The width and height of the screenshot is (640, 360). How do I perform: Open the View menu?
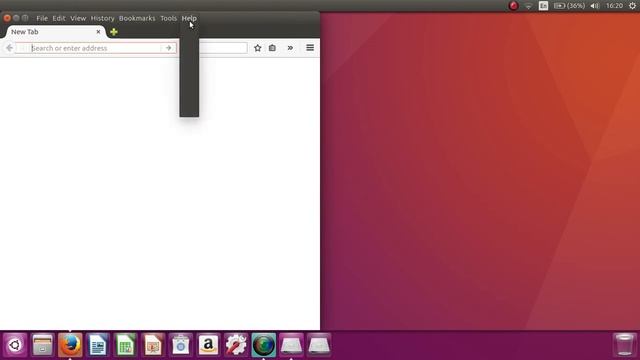(x=78, y=18)
